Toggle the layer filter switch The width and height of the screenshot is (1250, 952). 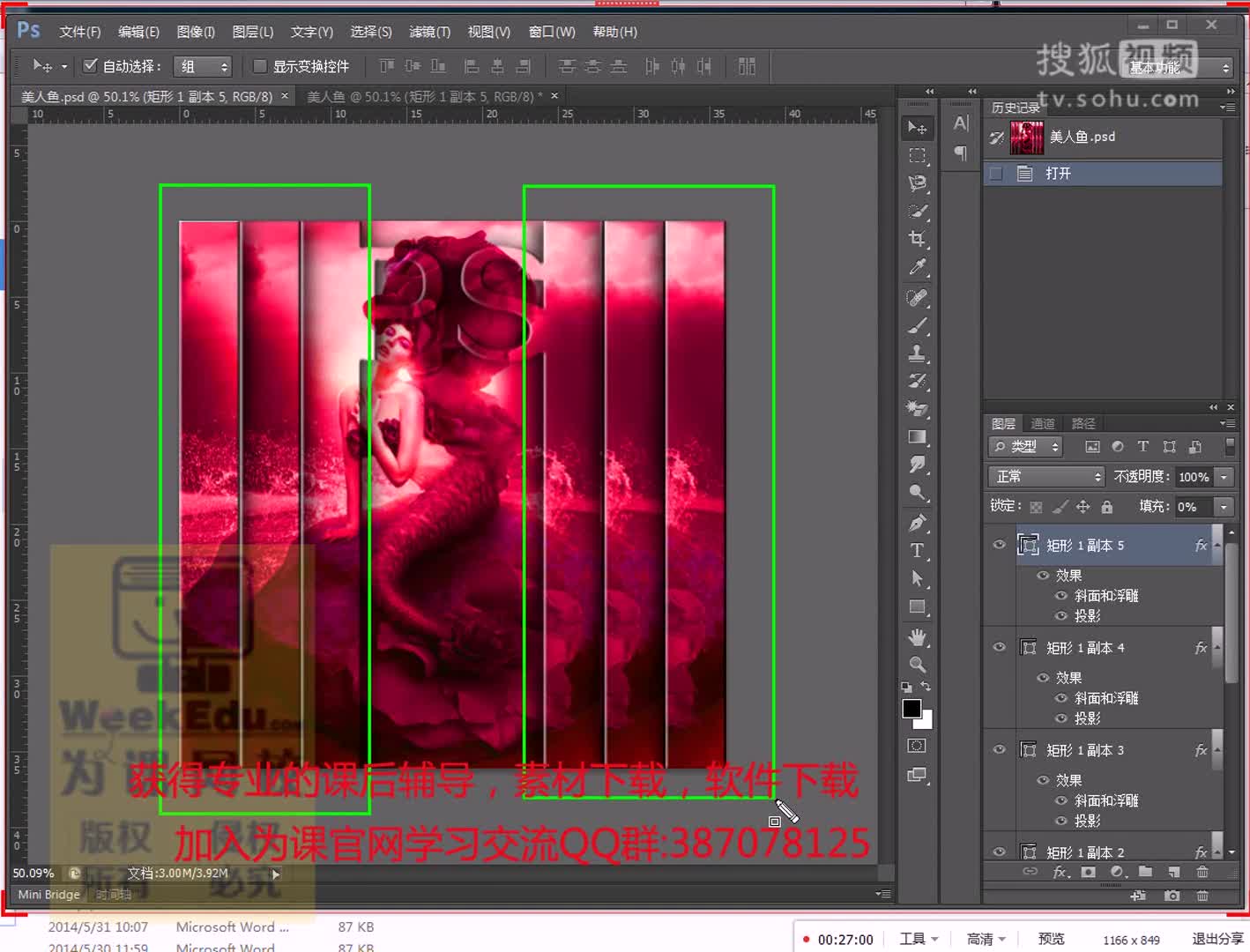1229,447
